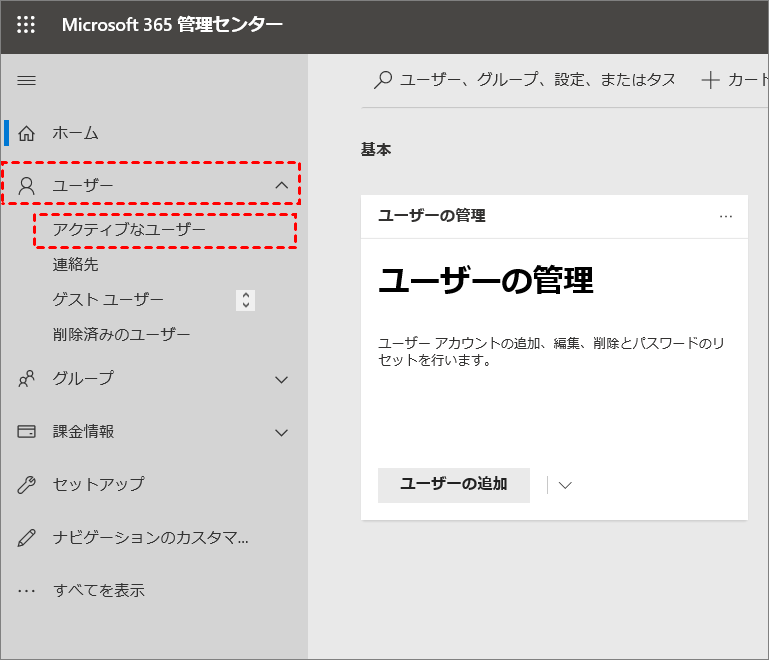Open the セットアップ menu item
Screen dimensions: 769x660
point(99,484)
